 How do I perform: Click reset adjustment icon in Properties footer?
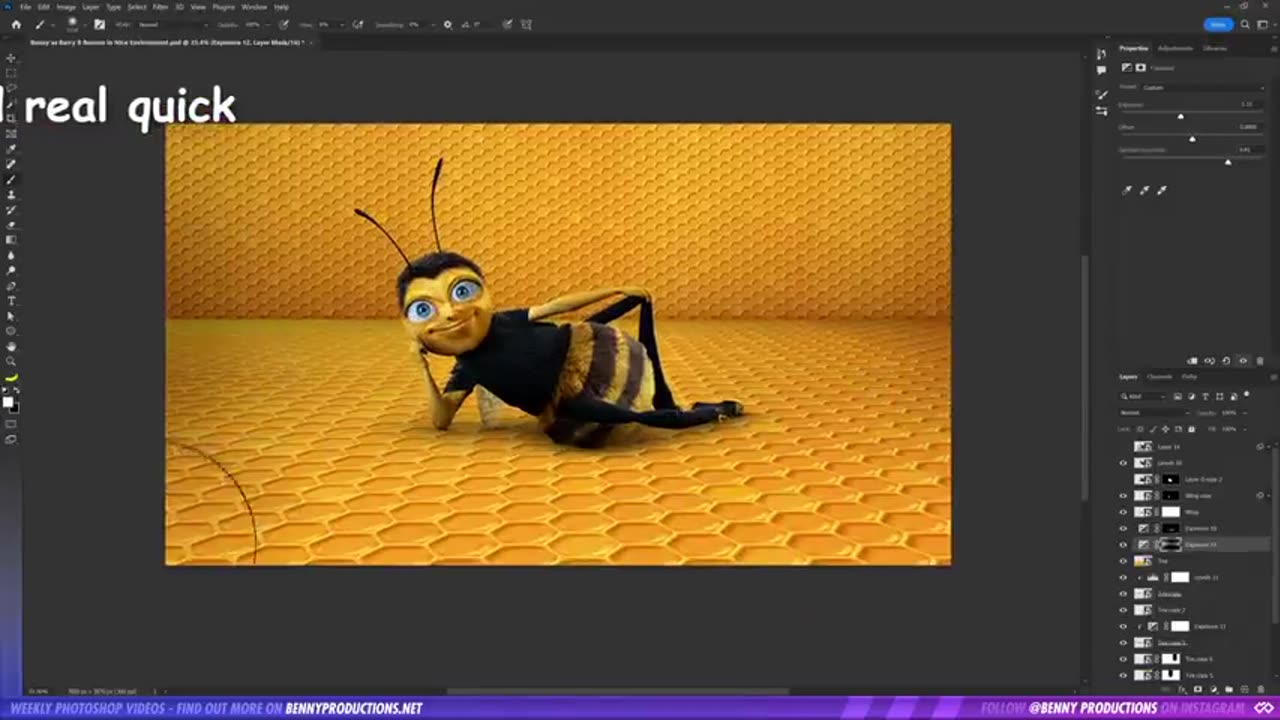pos(1226,361)
